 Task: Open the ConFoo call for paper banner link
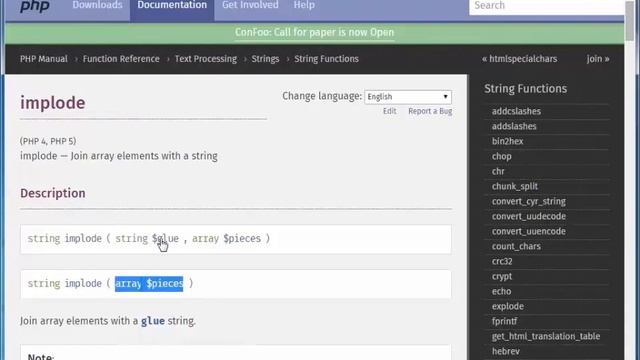314,32
